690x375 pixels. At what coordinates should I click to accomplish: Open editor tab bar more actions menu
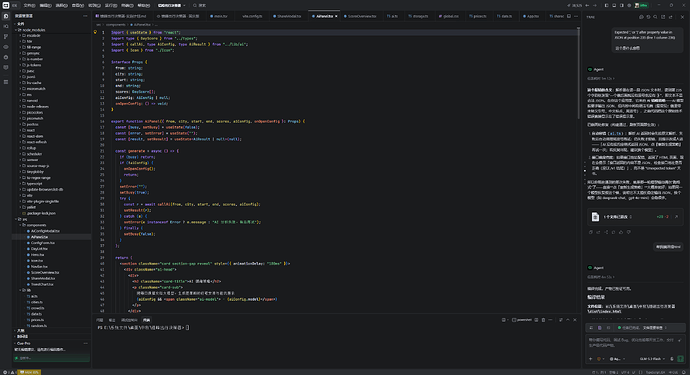(x=576, y=16)
